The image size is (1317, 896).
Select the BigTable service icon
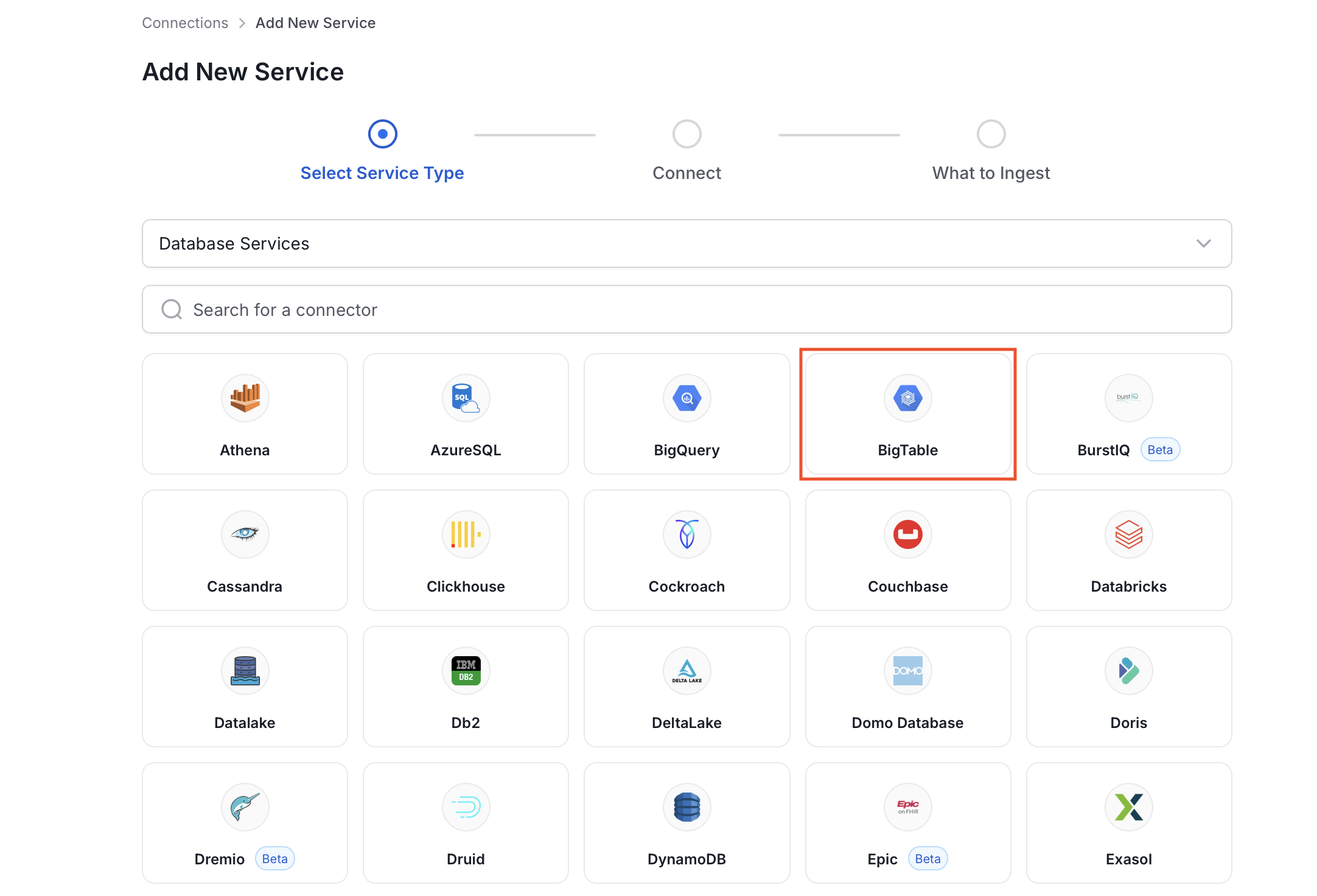point(907,398)
